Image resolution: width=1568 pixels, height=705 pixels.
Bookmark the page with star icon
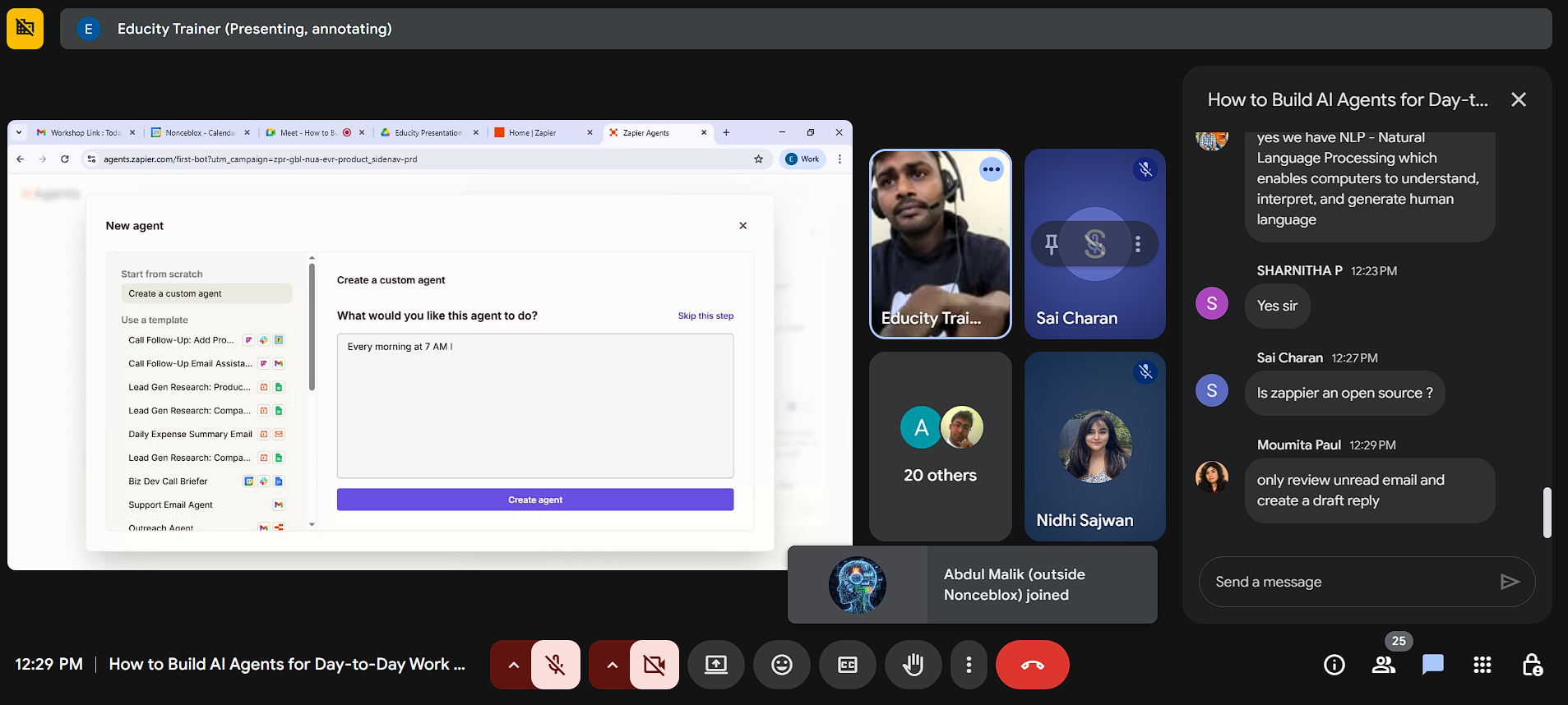tap(758, 159)
